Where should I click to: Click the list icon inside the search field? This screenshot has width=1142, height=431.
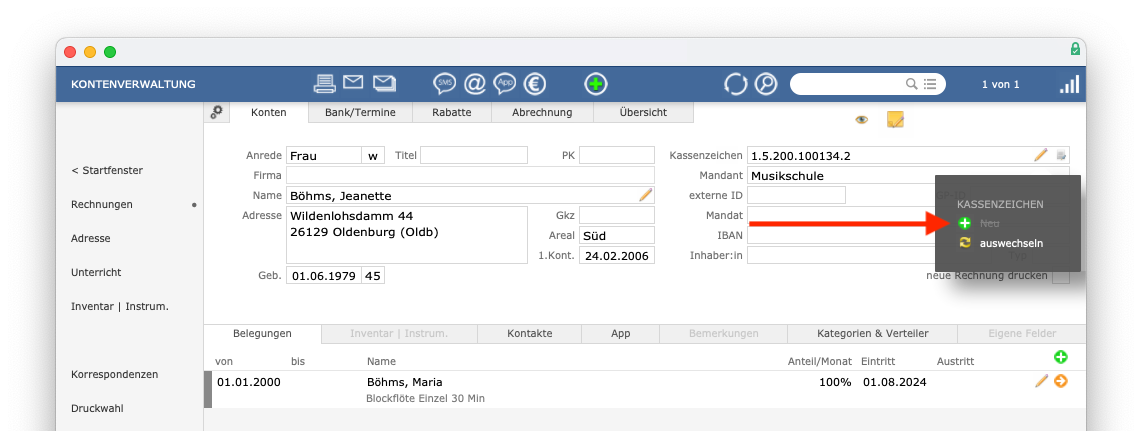click(x=930, y=84)
